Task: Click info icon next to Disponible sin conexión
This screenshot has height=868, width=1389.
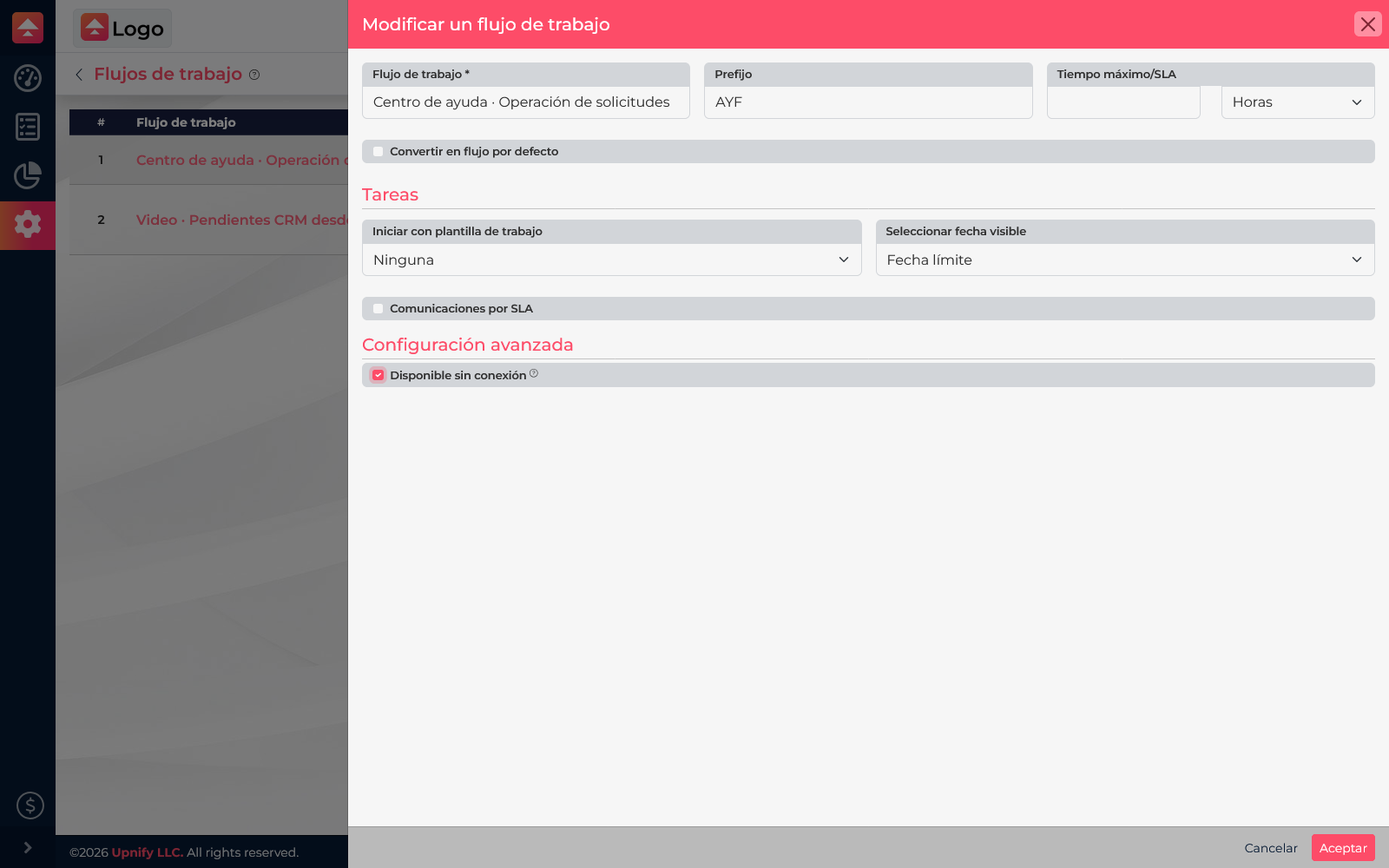Action: (x=534, y=373)
